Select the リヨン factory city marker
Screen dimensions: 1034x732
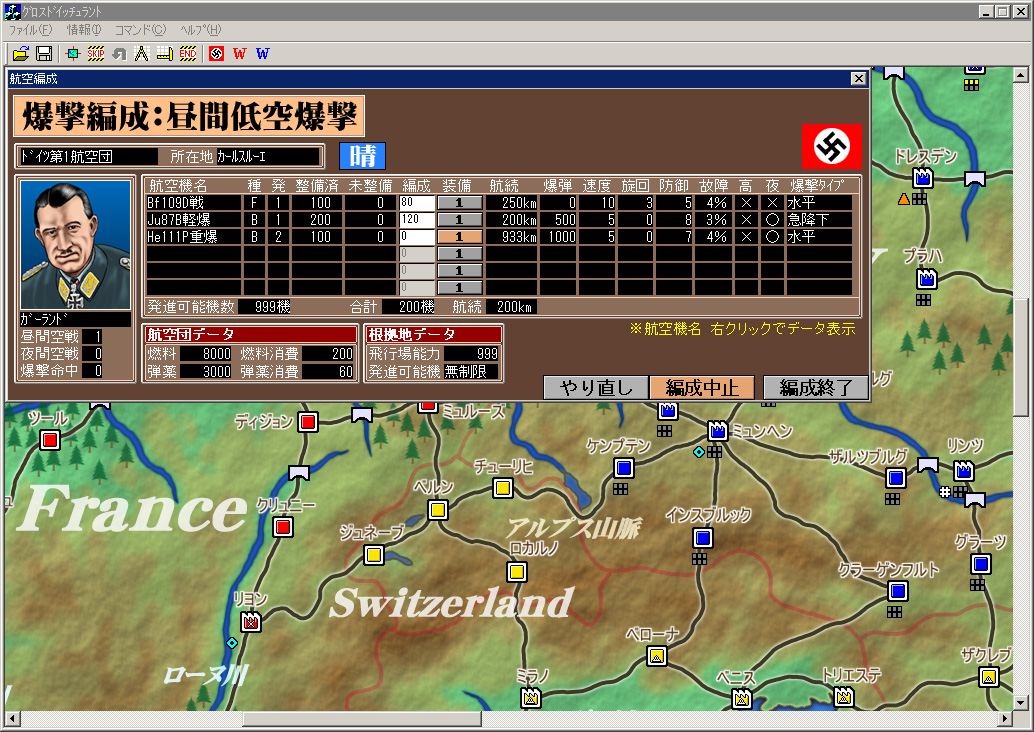click(x=251, y=622)
